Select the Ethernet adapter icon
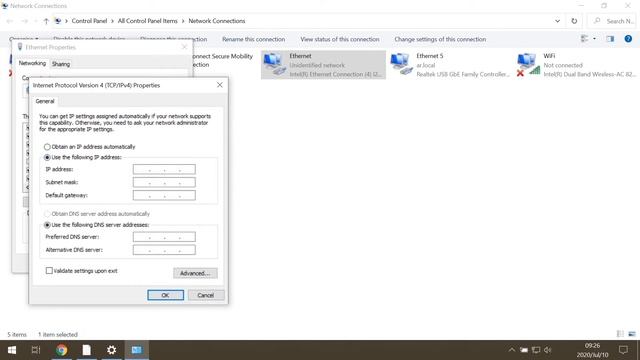640x360 pixels. (274, 65)
